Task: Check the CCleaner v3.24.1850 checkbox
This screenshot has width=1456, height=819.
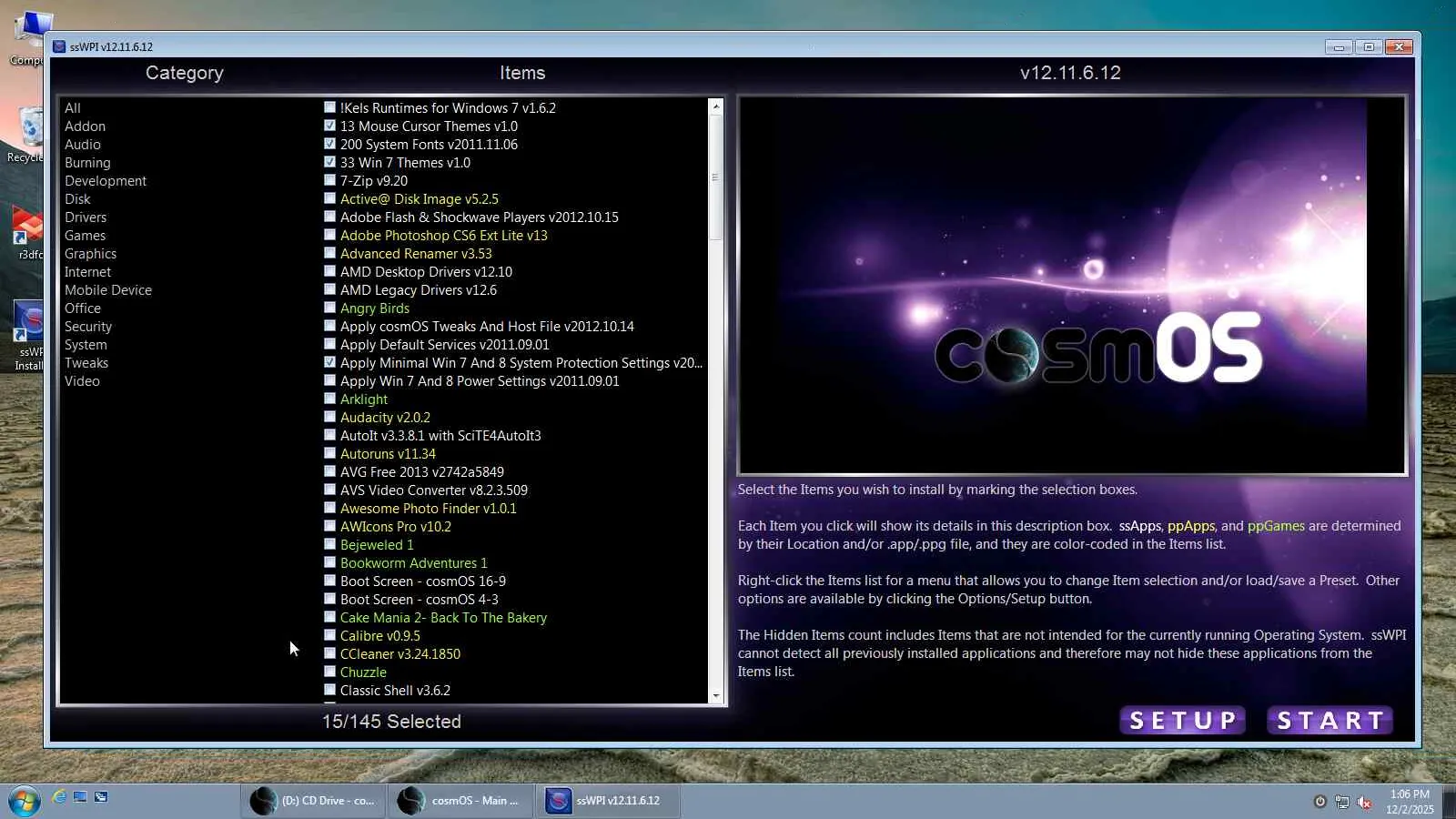Action: tap(329, 653)
